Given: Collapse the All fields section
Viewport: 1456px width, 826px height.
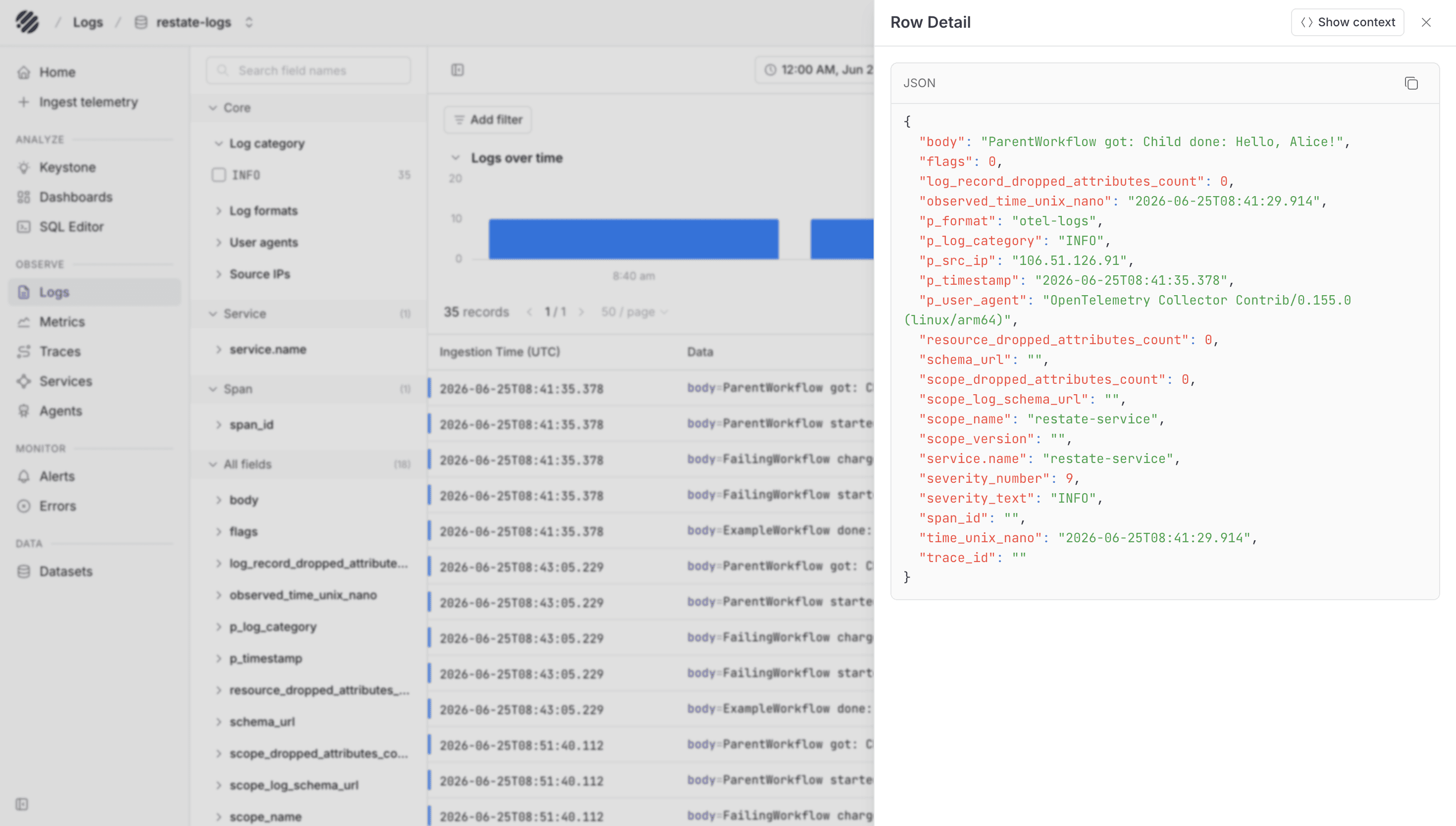Looking at the screenshot, I should [212, 464].
